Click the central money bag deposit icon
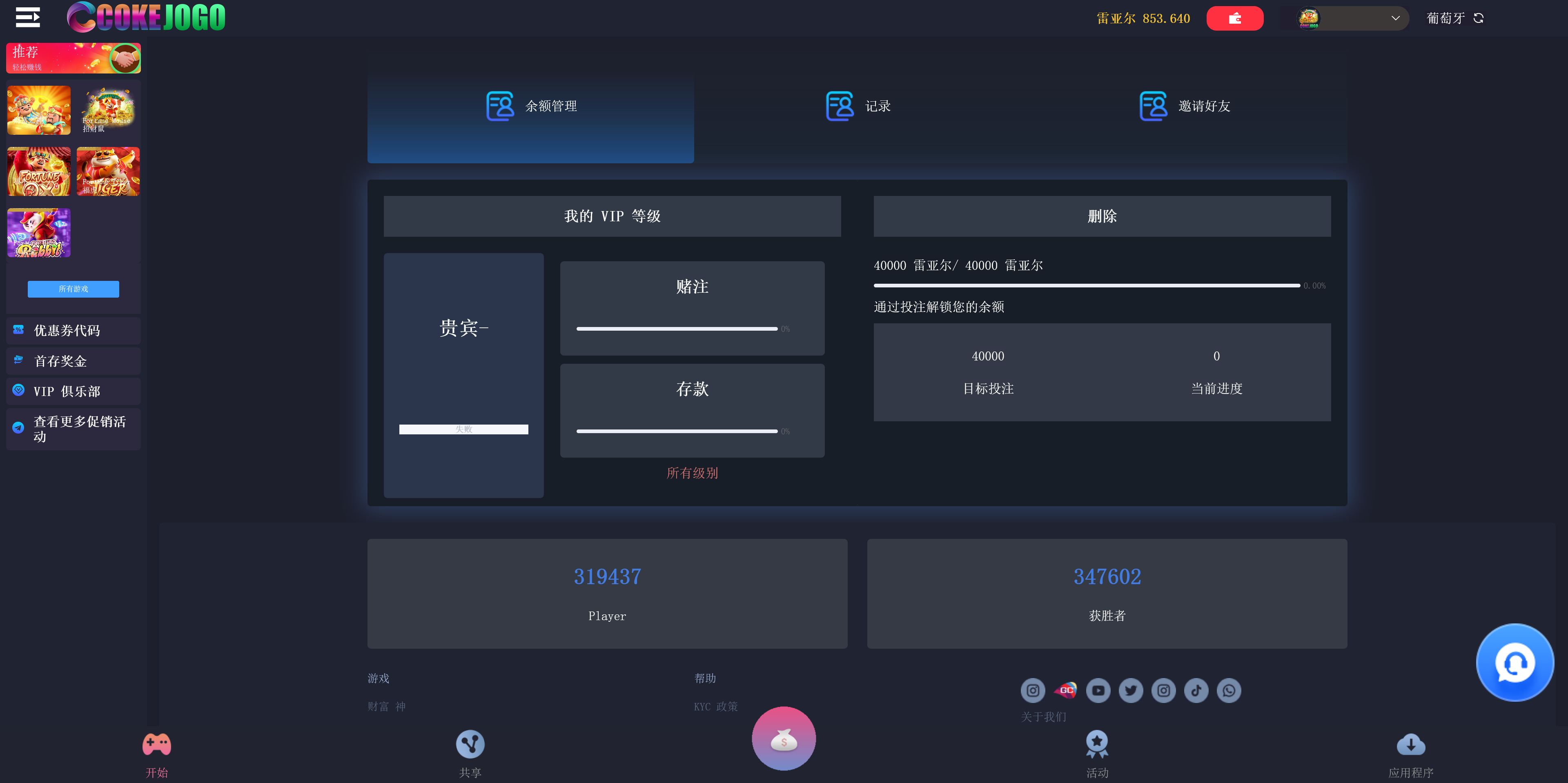This screenshot has width=1568, height=783. pos(784,739)
